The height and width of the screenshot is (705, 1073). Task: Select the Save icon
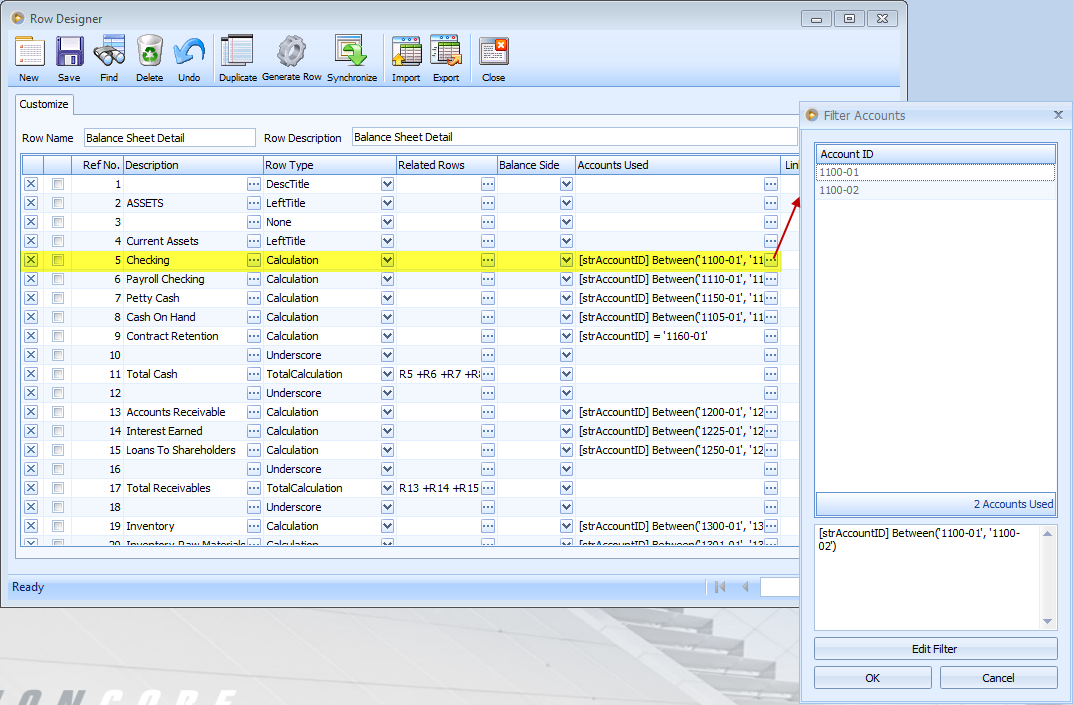(68, 57)
